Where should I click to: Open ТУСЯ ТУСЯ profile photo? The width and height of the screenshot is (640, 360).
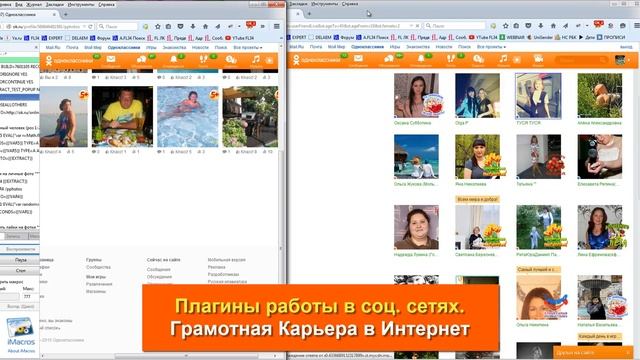coord(538,96)
